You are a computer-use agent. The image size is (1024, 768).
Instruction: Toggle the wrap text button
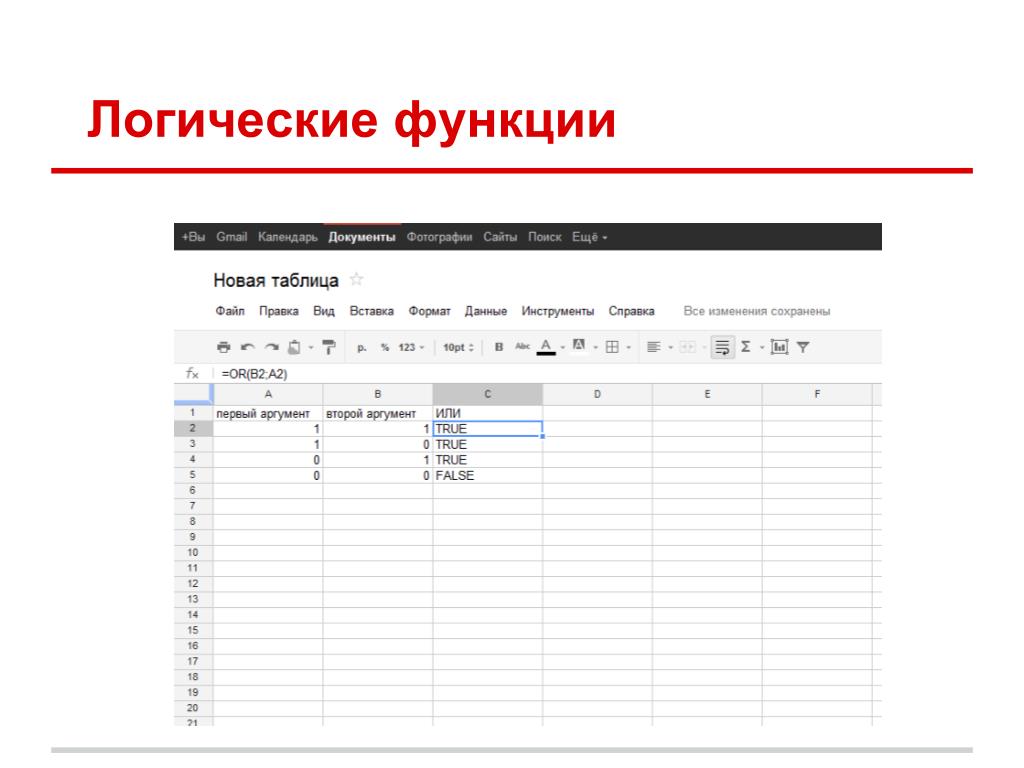[x=722, y=347]
